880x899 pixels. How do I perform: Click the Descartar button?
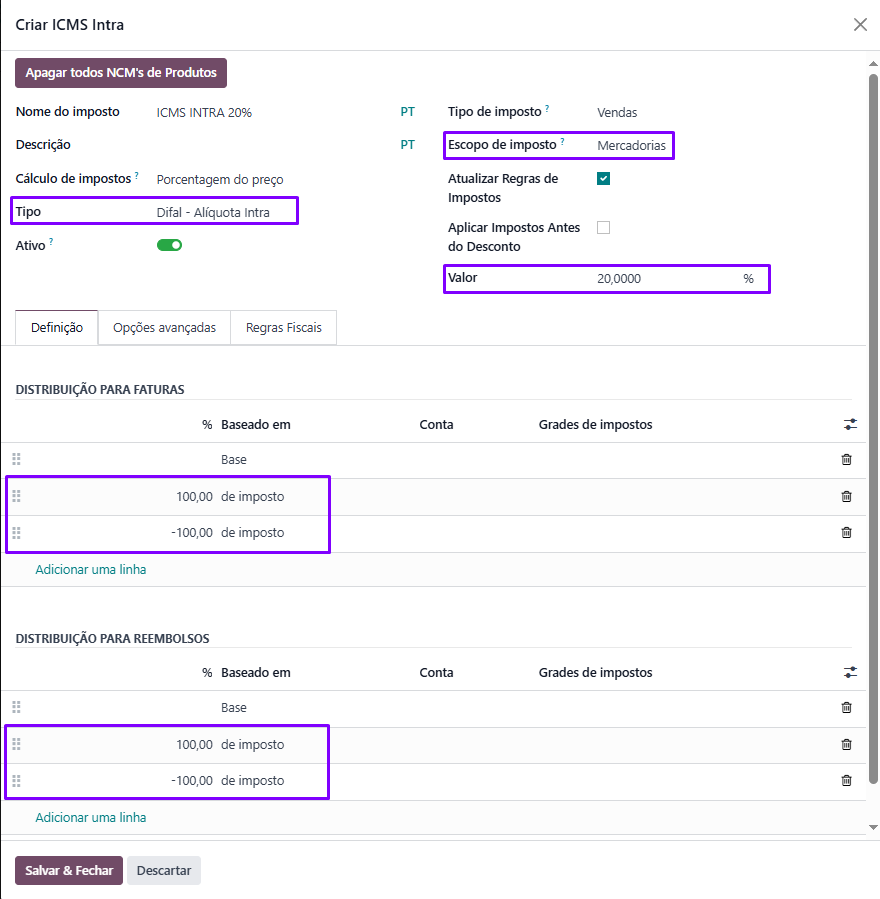164,870
